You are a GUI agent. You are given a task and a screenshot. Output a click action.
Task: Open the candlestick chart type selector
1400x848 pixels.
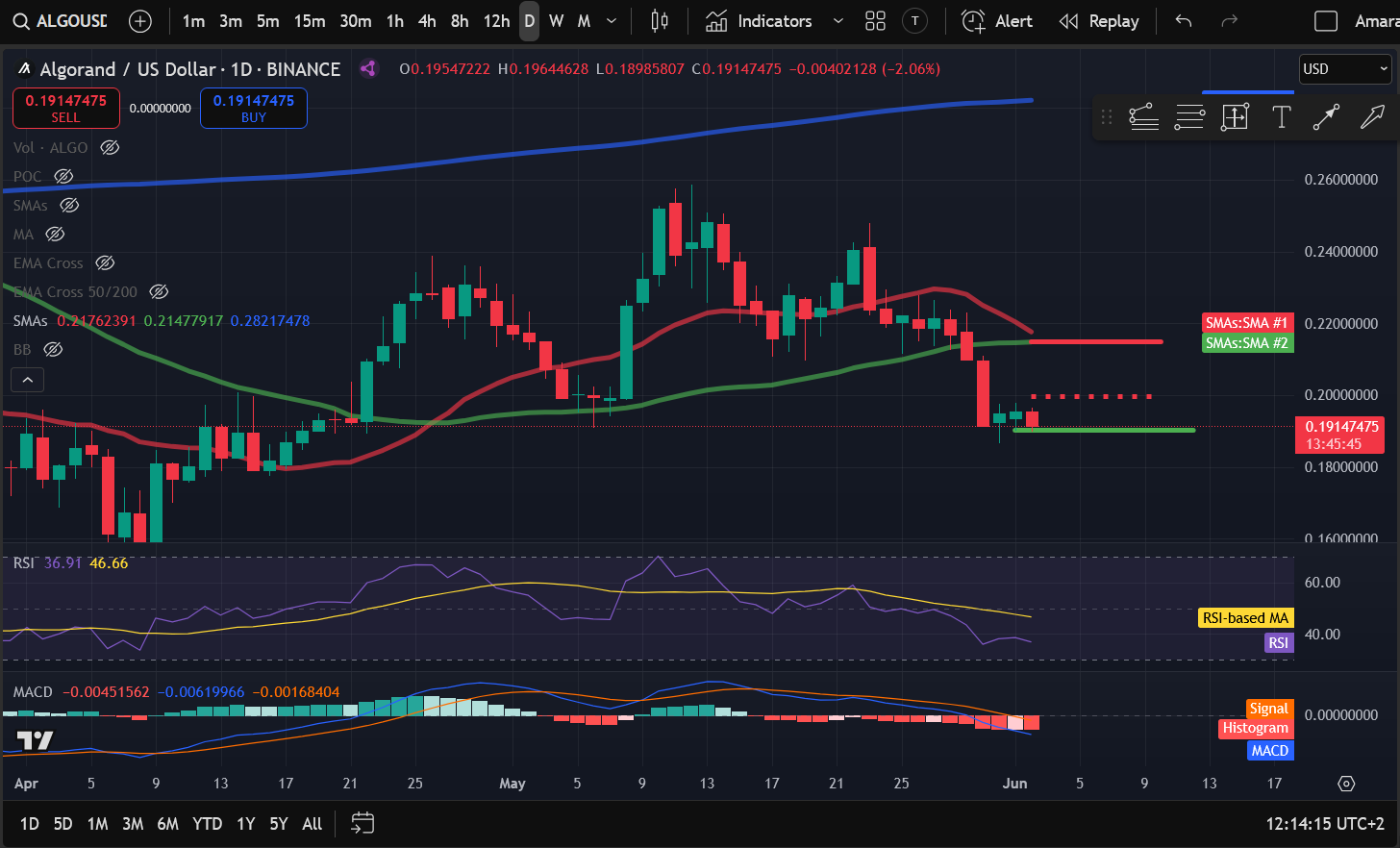point(660,21)
